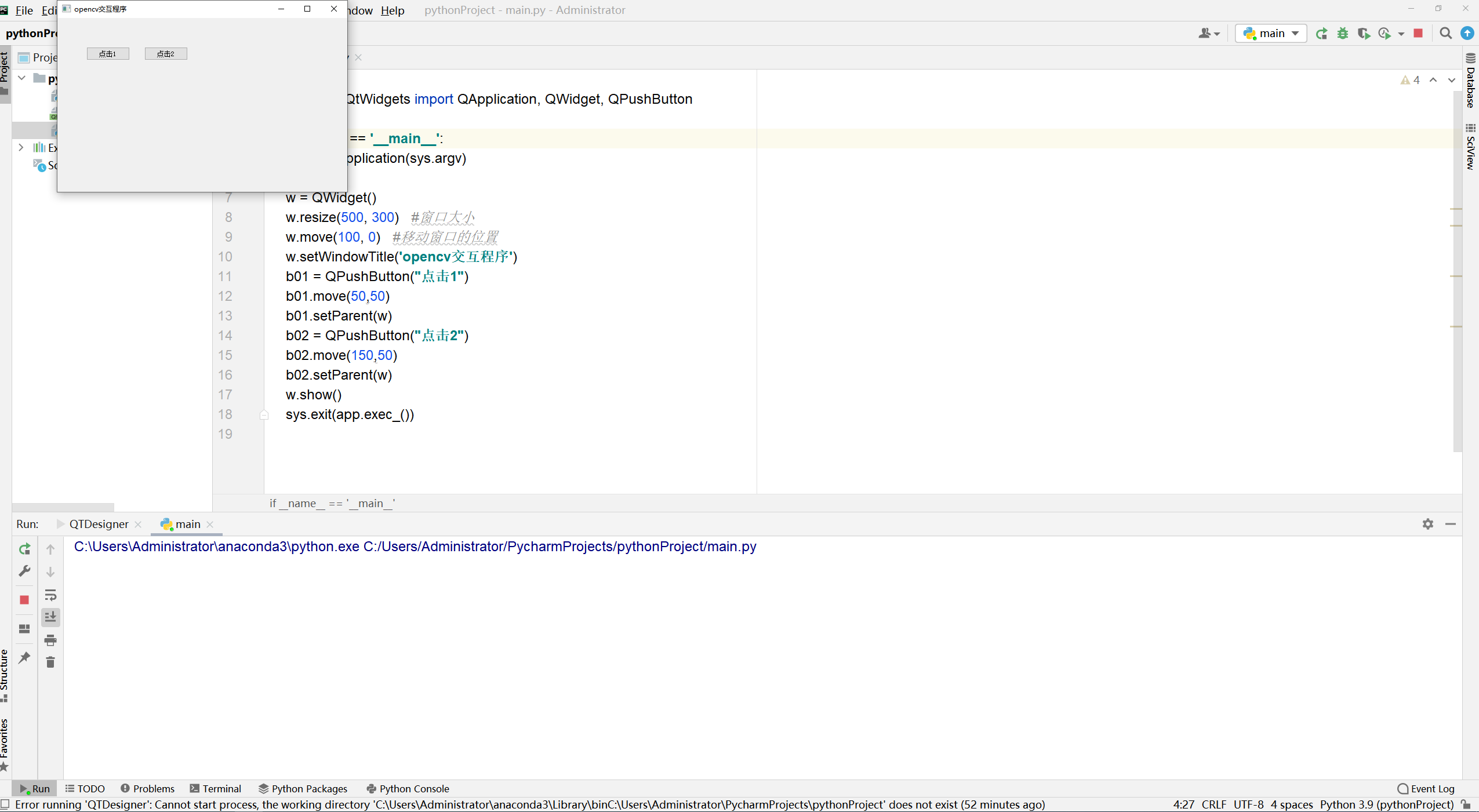
Task: Click the Run with Coverage icon
Action: click(x=1364, y=34)
